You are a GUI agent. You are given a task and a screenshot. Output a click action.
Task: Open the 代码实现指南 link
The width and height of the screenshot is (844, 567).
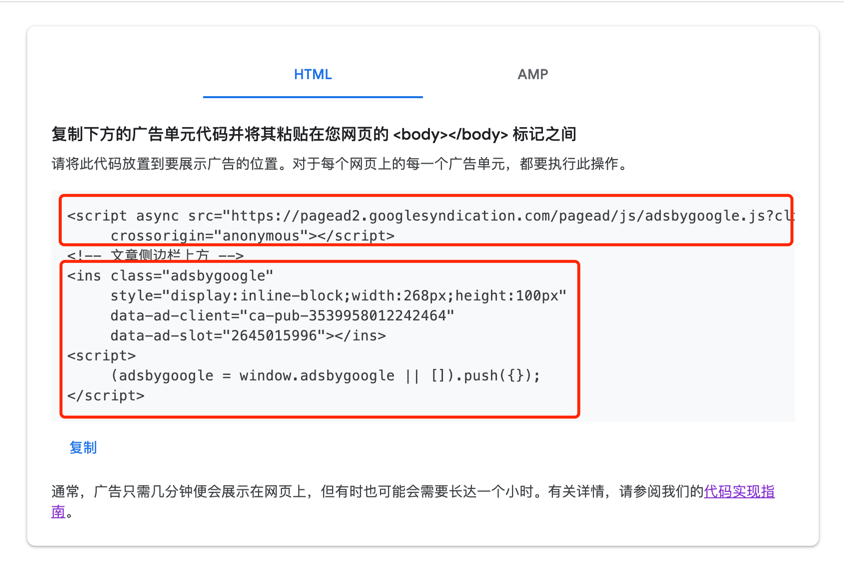click(x=739, y=492)
